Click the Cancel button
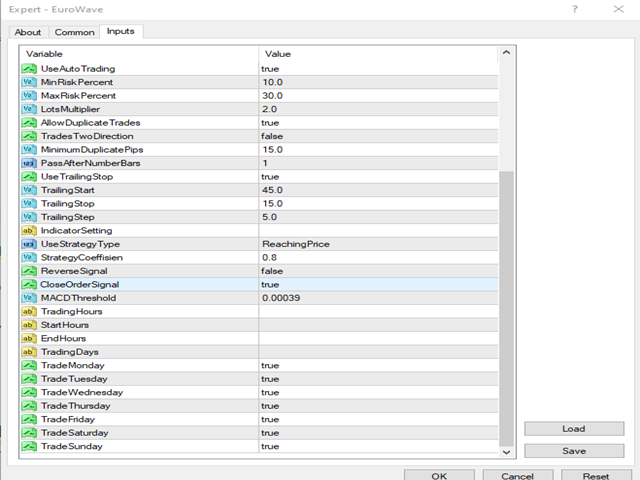 518,475
